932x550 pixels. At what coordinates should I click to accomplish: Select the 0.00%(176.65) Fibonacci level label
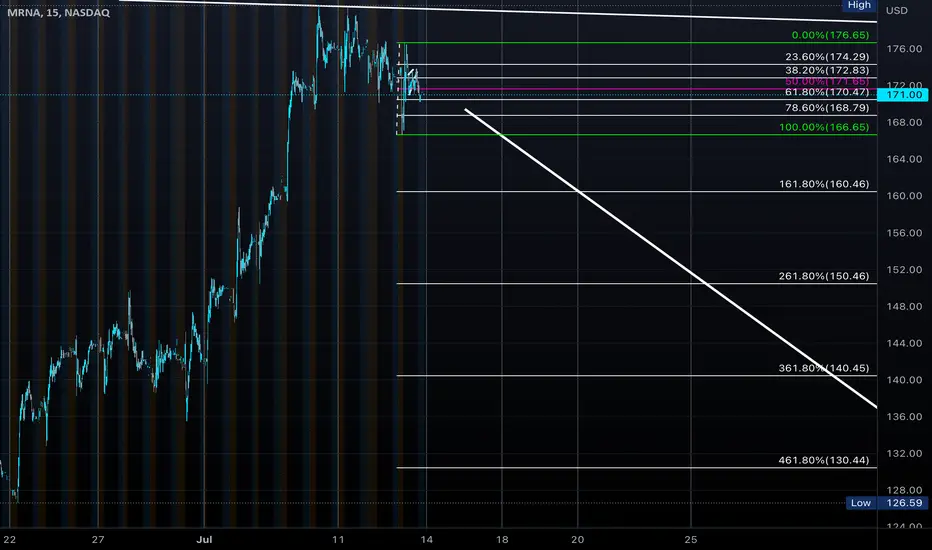(830, 35)
